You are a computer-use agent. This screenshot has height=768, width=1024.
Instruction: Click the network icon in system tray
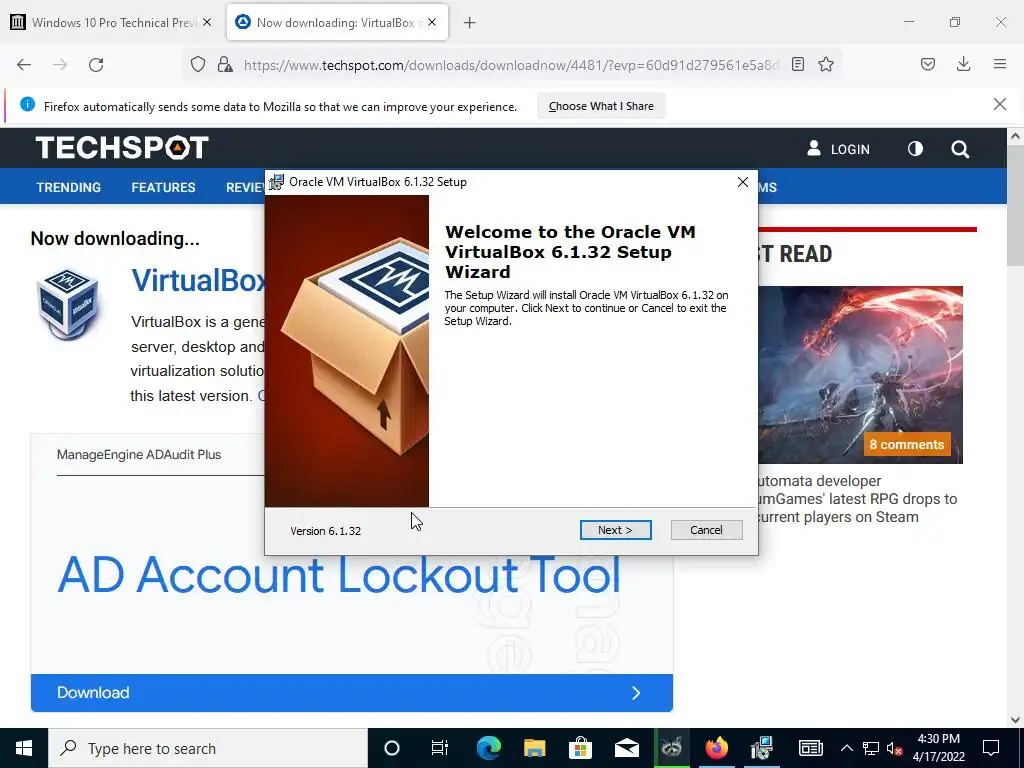(871, 748)
